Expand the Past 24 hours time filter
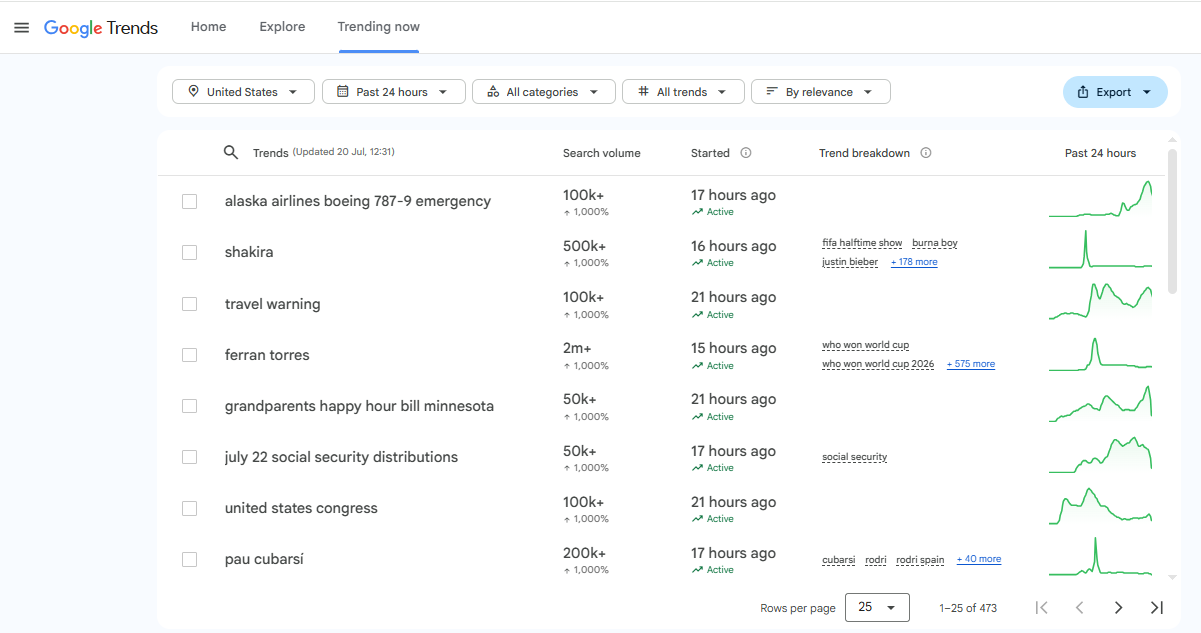The width and height of the screenshot is (1201, 633). tap(394, 92)
